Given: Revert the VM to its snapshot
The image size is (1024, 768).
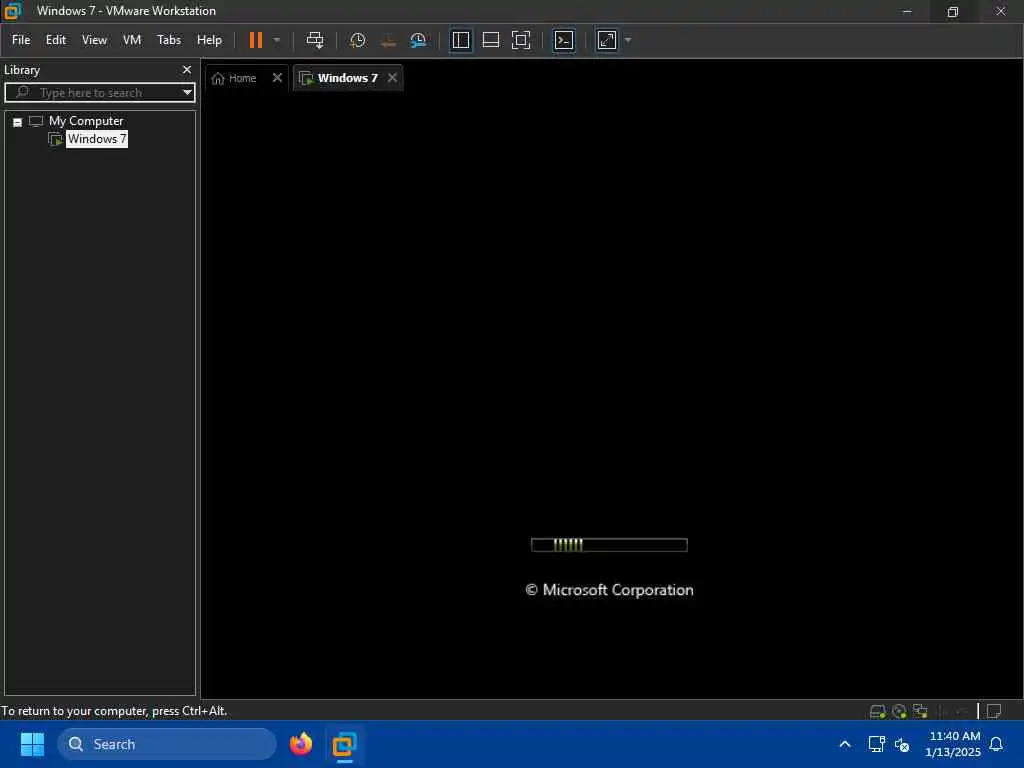Looking at the screenshot, I should pyautogui.click(x=388, y=40).
